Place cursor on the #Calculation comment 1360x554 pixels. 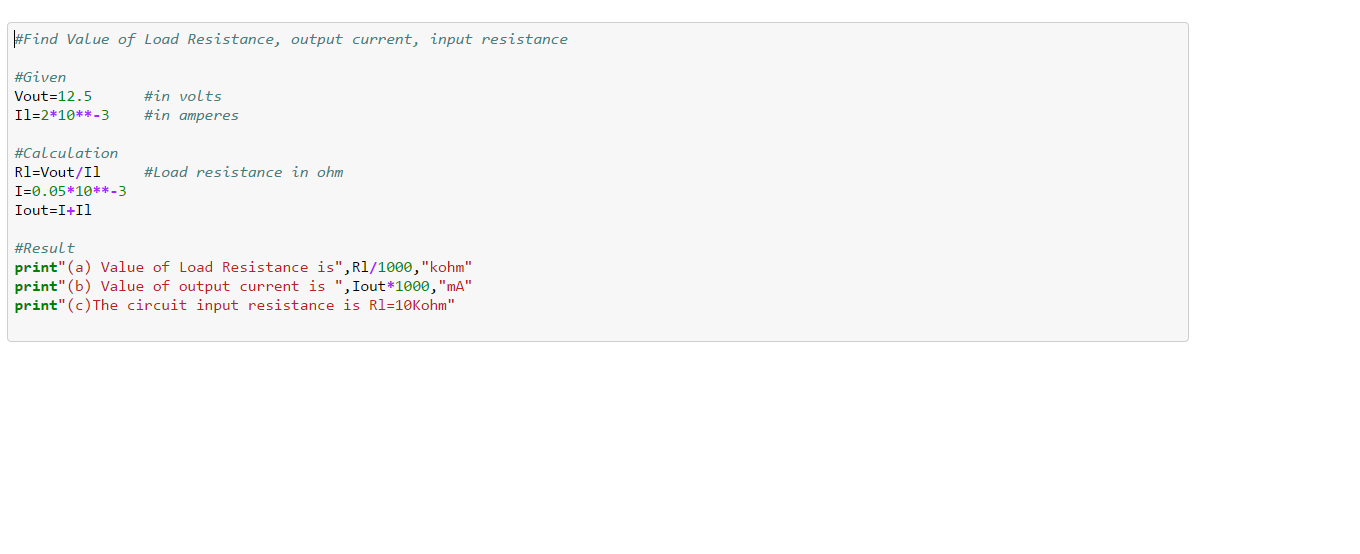click(66, 154)
